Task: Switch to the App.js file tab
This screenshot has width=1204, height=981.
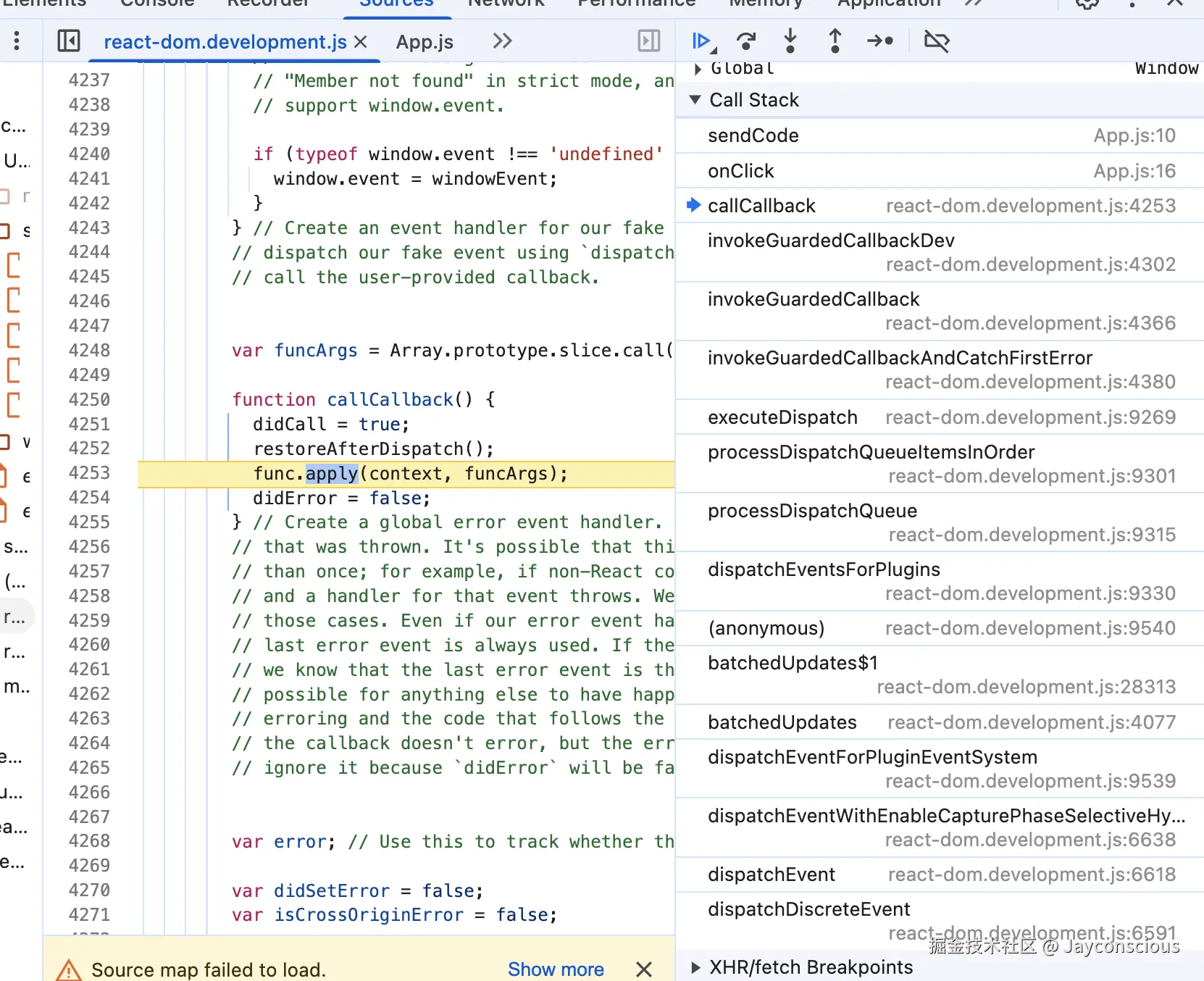Action: coord(425,42)
